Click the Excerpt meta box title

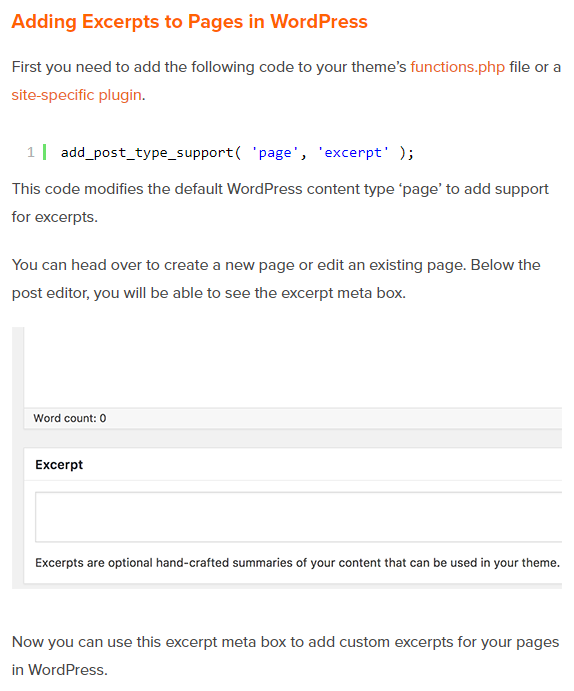(x=59, y=464)
